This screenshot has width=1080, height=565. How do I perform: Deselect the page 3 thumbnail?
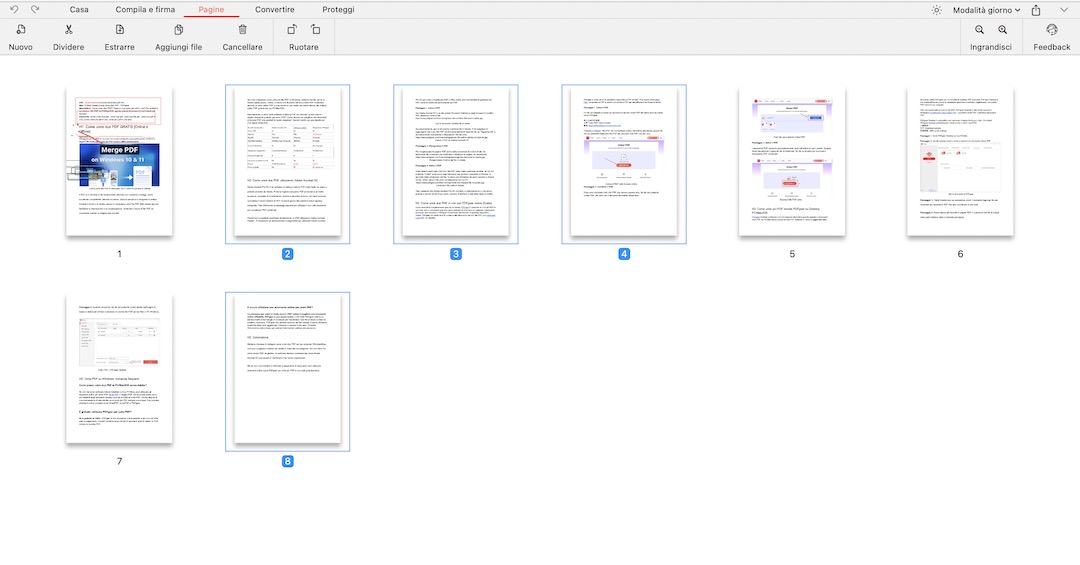[x=455, y=162]
